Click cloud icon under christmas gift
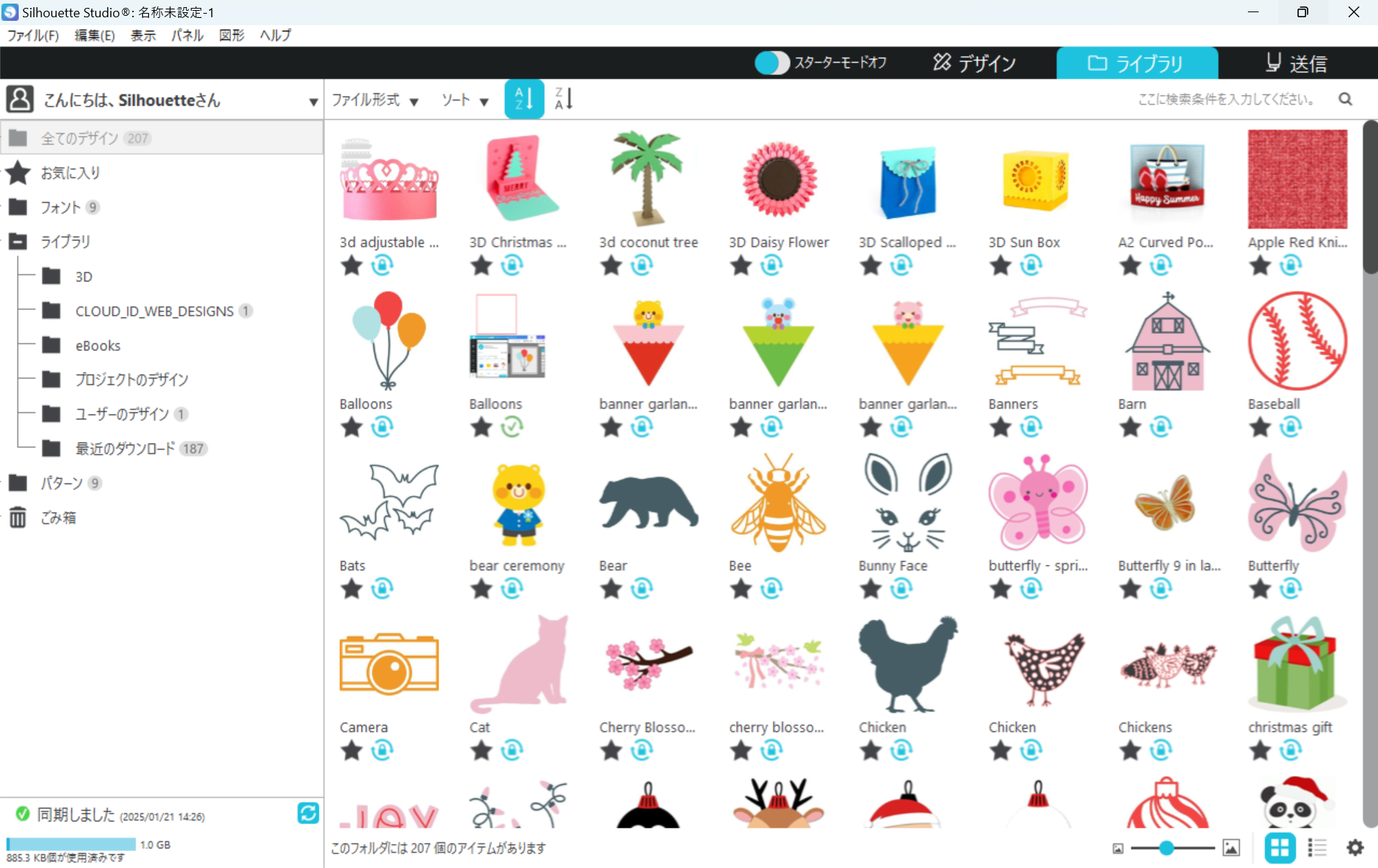Screen dimensions: 1378x868 (1291, 751)
